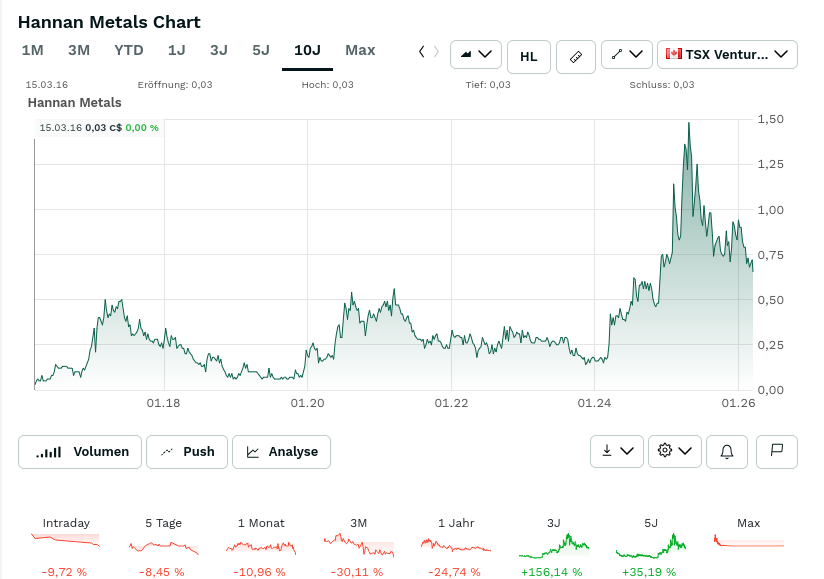
Task: Open the line drawing tool dropdown
Action: 627,55
